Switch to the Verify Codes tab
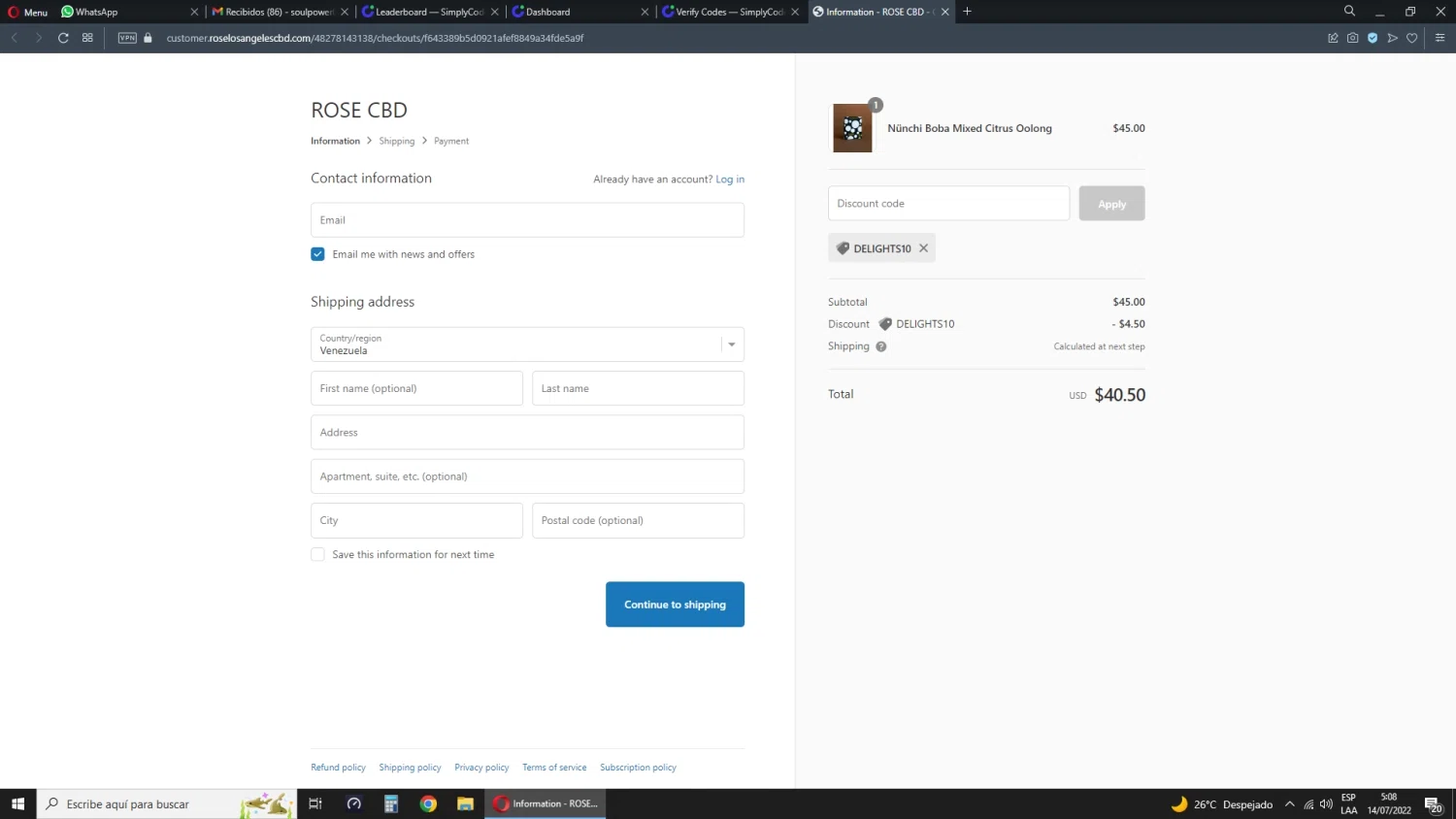1456x819 pixels. [x=730, y=12]
